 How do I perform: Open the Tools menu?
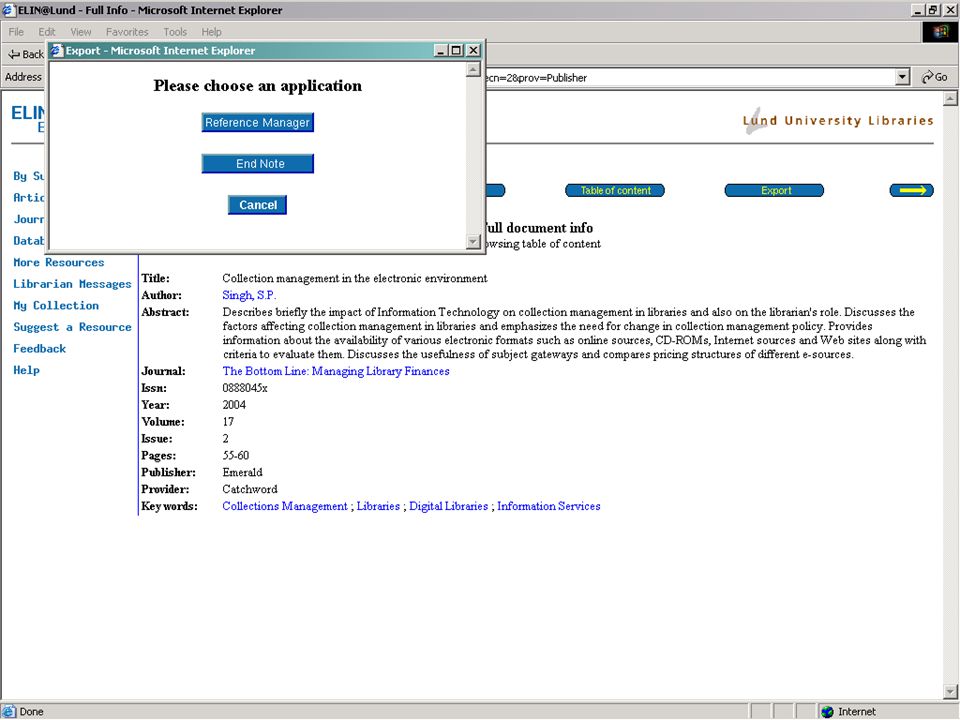coord(174,32)
